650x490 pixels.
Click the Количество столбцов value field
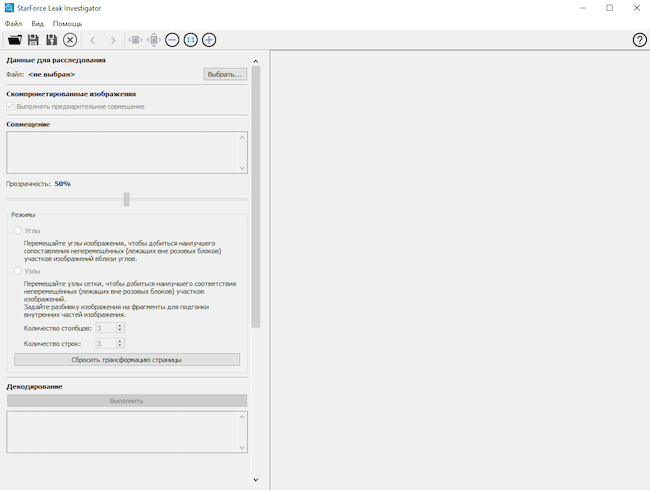(105, 328)
